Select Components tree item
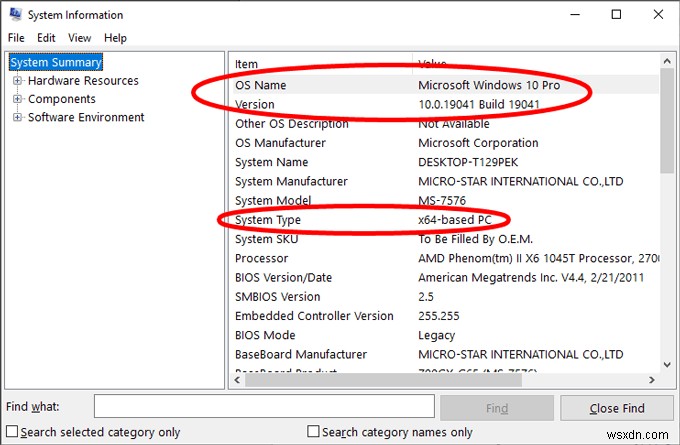Screen dimensions: 680x445 [x=62, y=99]
